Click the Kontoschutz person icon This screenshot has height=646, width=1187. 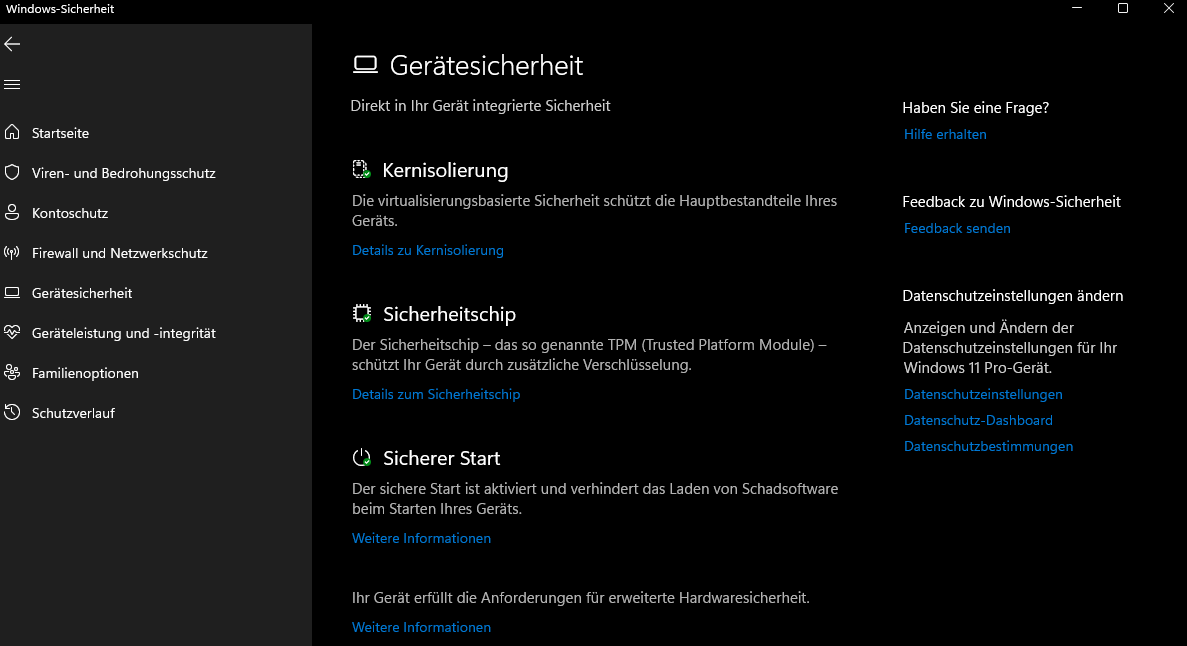12,213
